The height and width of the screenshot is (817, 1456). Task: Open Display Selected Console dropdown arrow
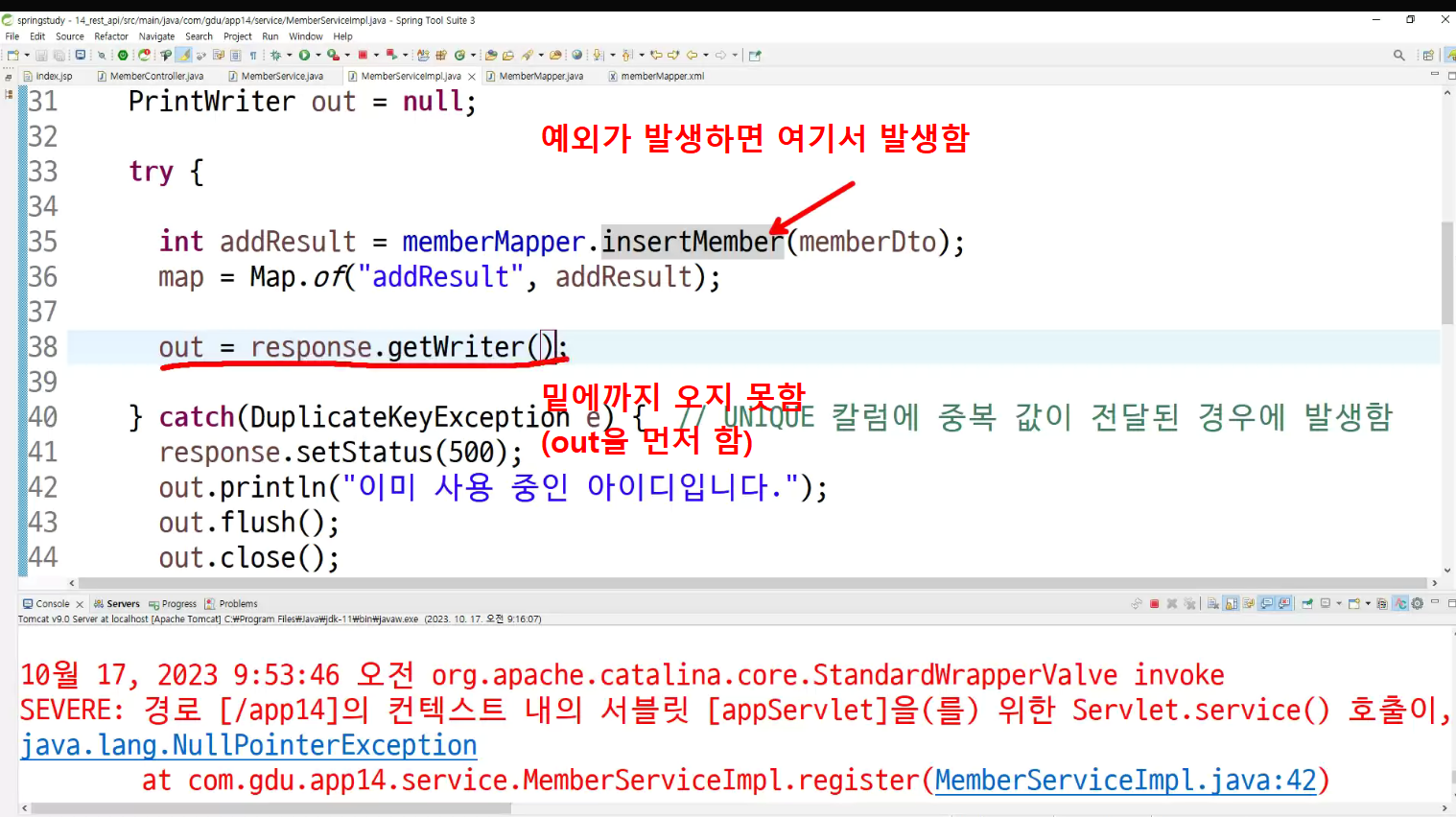[1339, 604]
